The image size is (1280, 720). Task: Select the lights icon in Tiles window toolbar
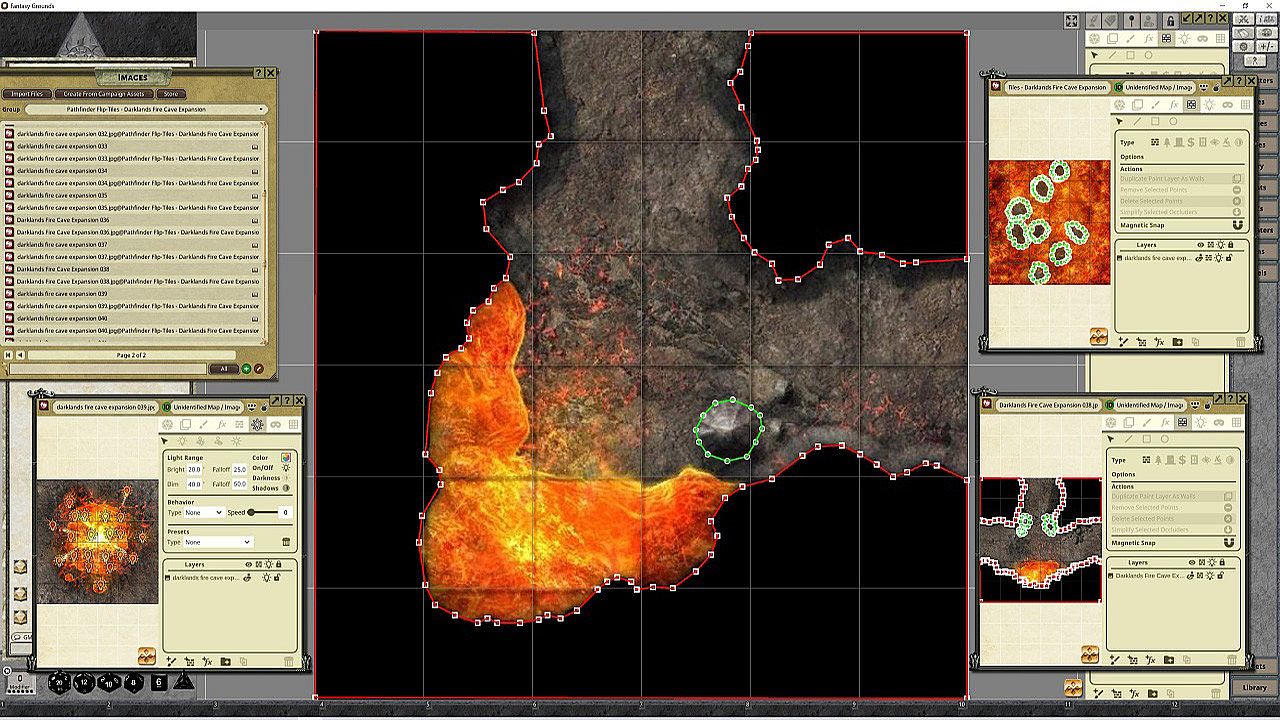pos(1209,104)
